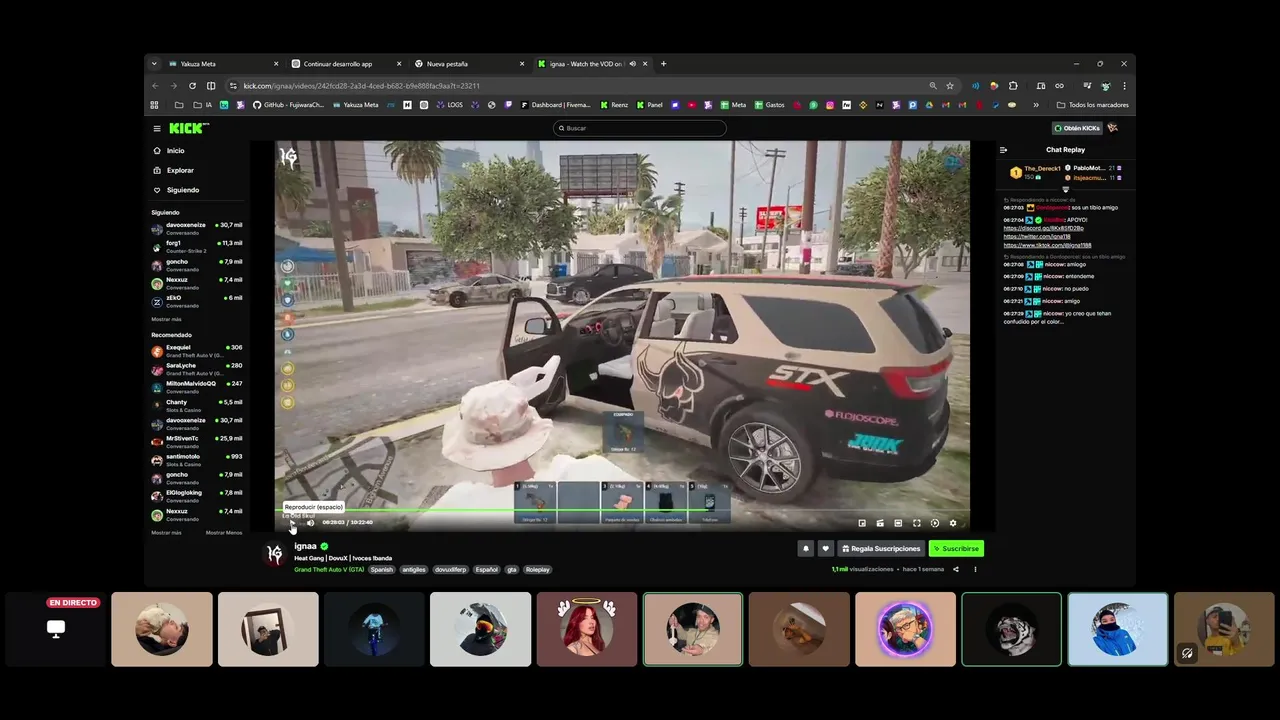
Task: Click Regala Suscripciones button
Action: 881,548
